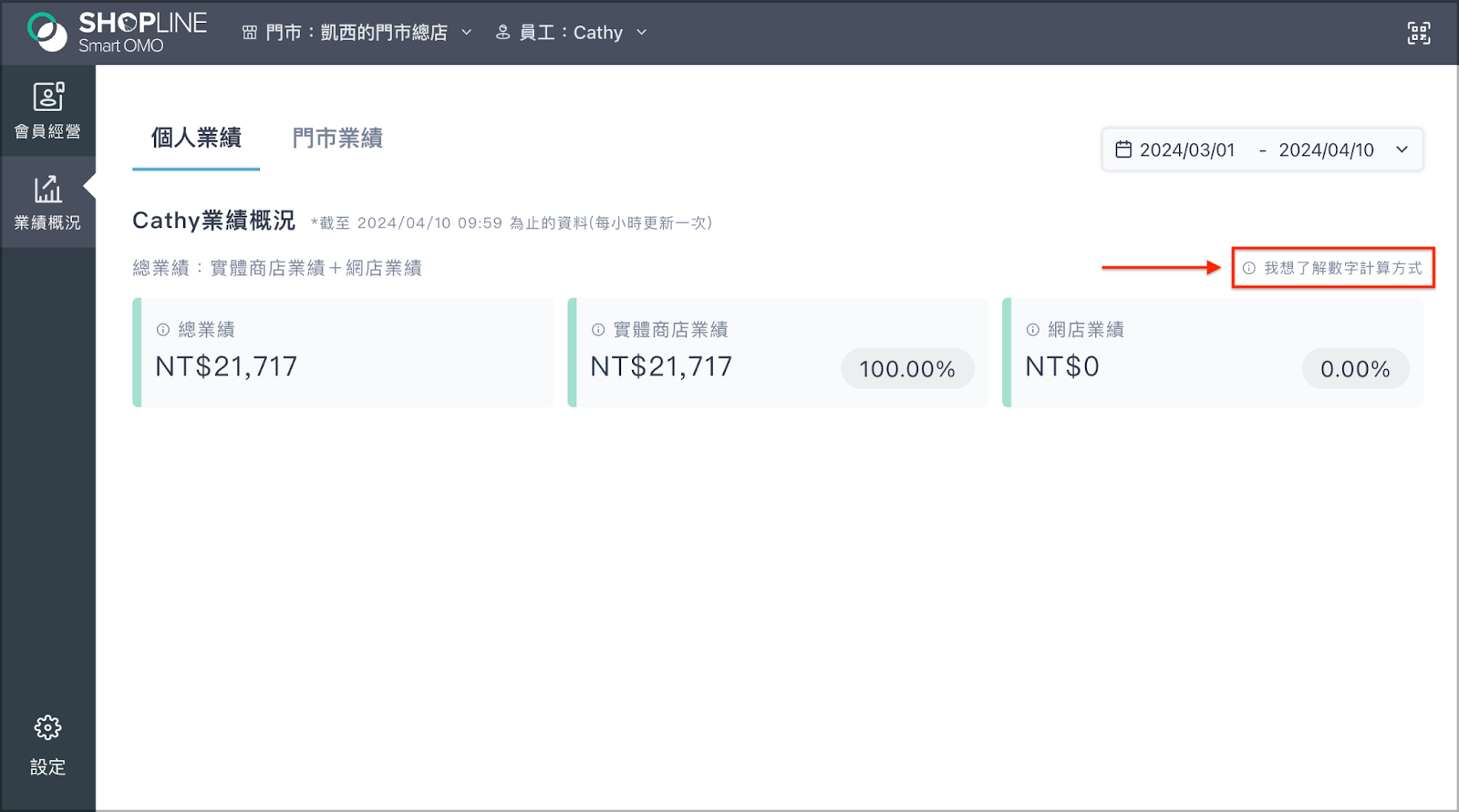Expand the date range chevron

(1402, 149)
